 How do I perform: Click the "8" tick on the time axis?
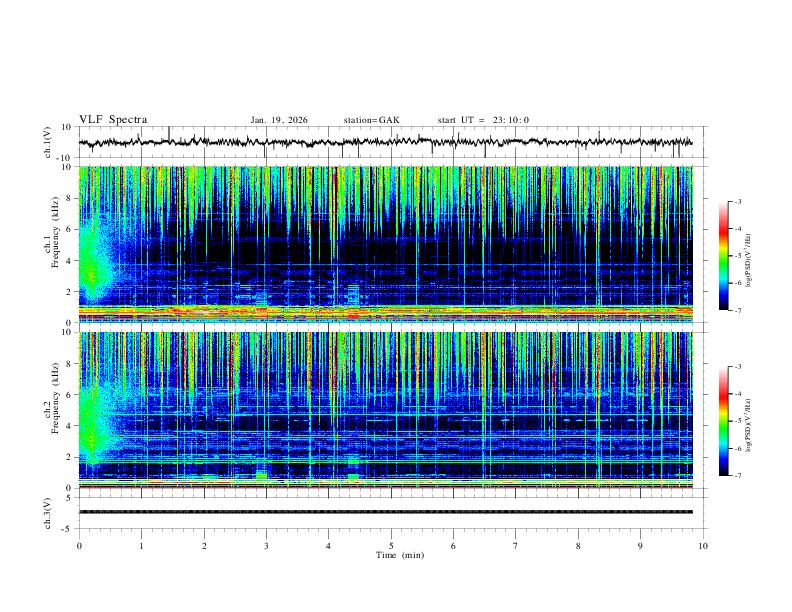tap(578, 546)
